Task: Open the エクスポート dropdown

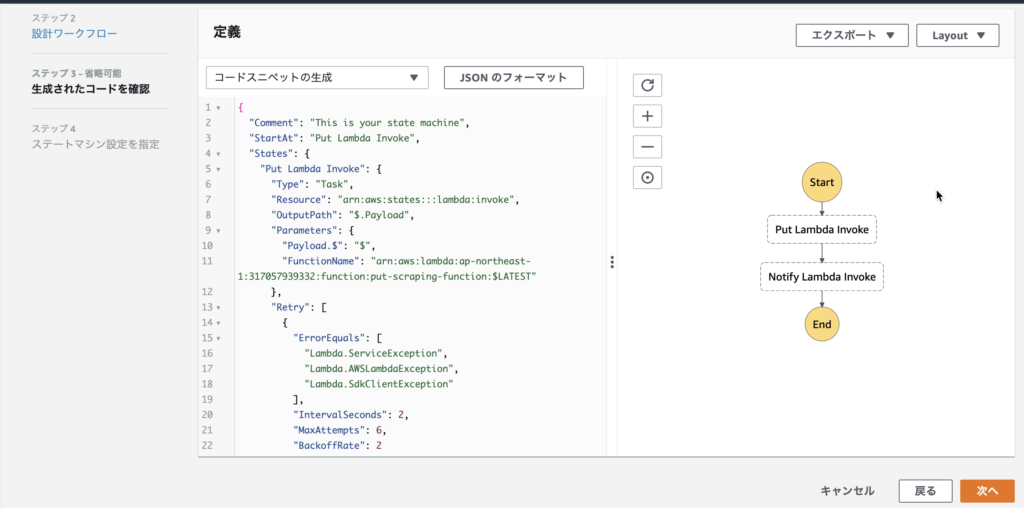Action: coord(852,35)
